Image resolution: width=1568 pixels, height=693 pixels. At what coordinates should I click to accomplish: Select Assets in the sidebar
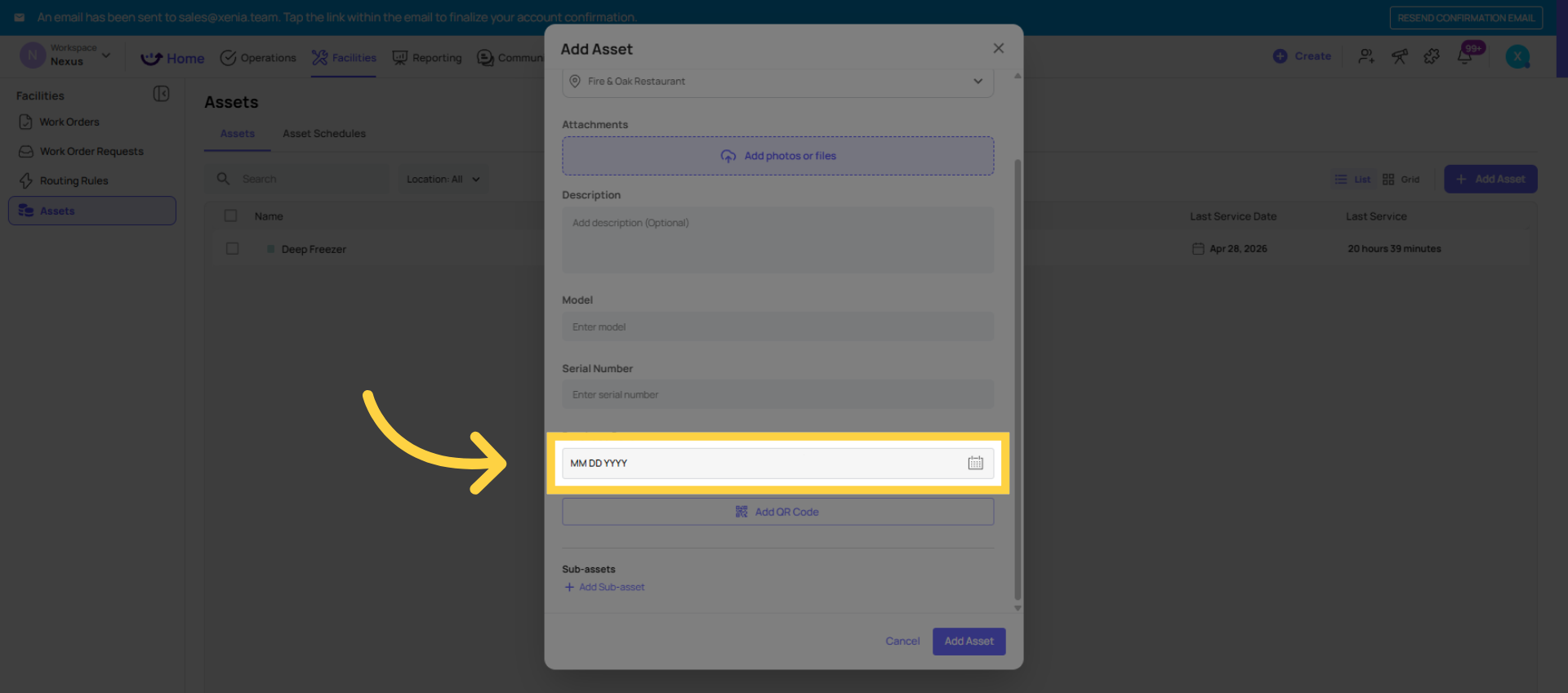92,211
